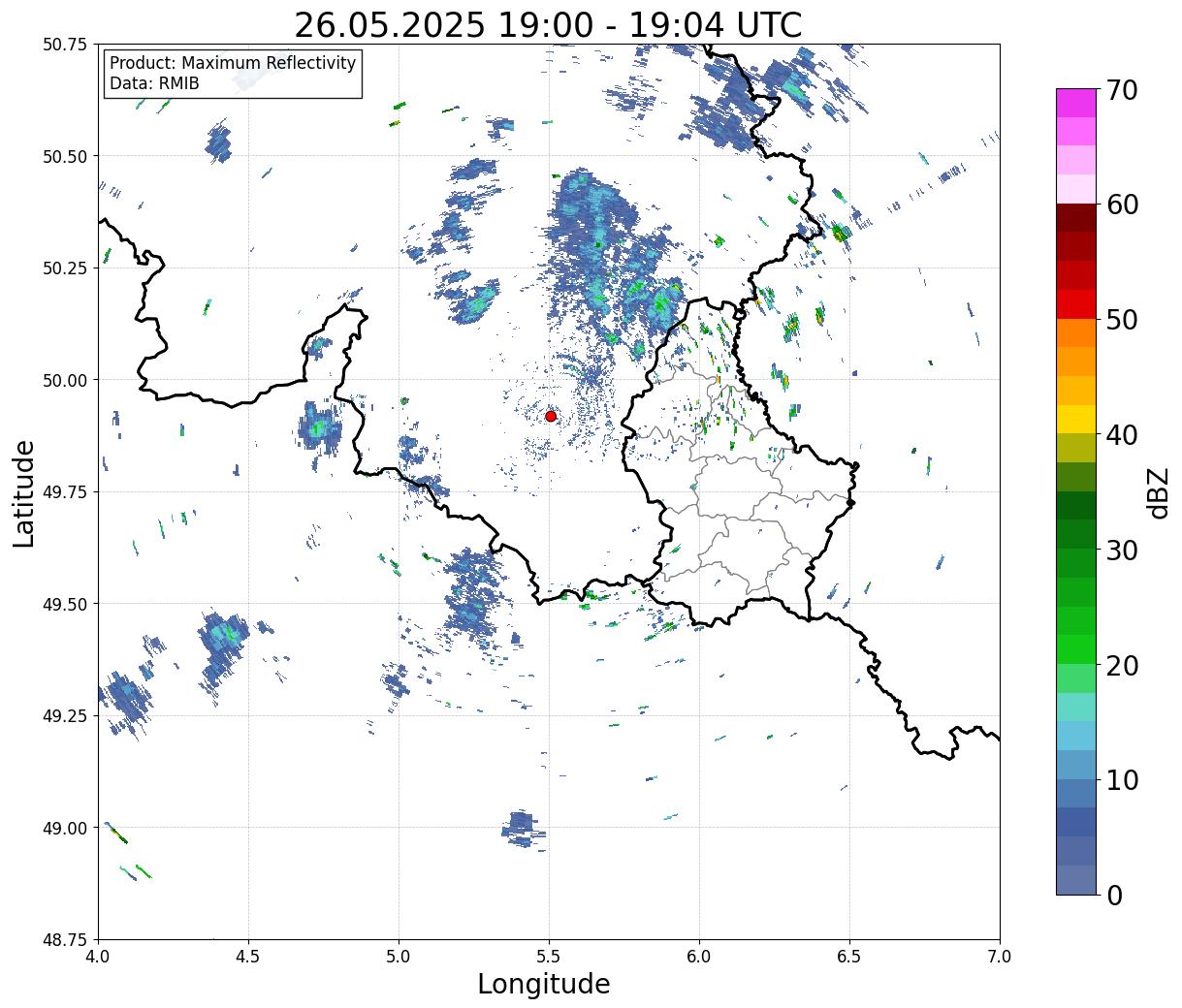
Task: Pick the light blue colorbar segment above 10
Action: [x=1076, y=765]
